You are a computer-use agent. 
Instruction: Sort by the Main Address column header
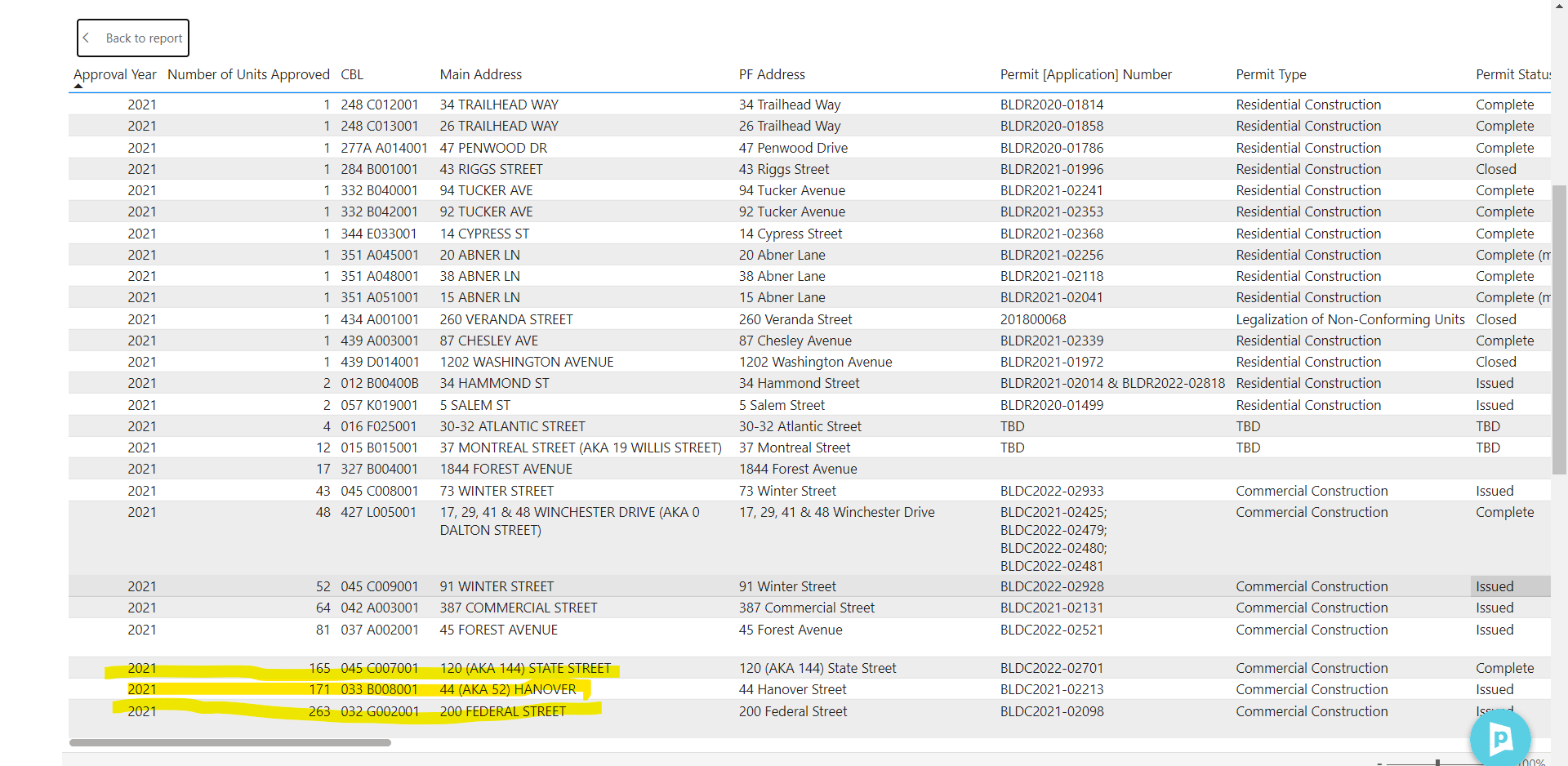(480, 74)
